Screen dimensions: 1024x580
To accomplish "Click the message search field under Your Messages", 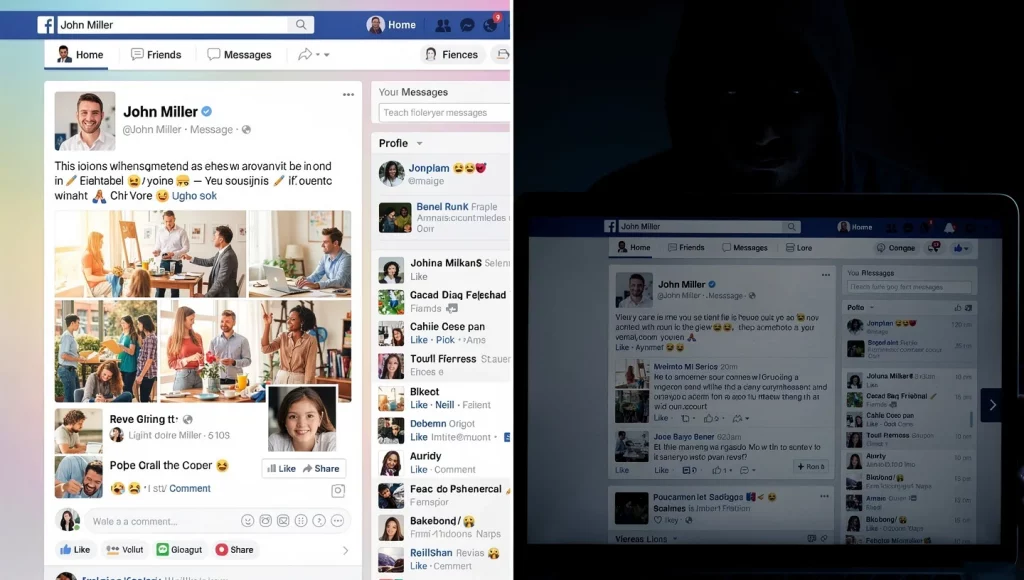I will [x=444, y=112].
